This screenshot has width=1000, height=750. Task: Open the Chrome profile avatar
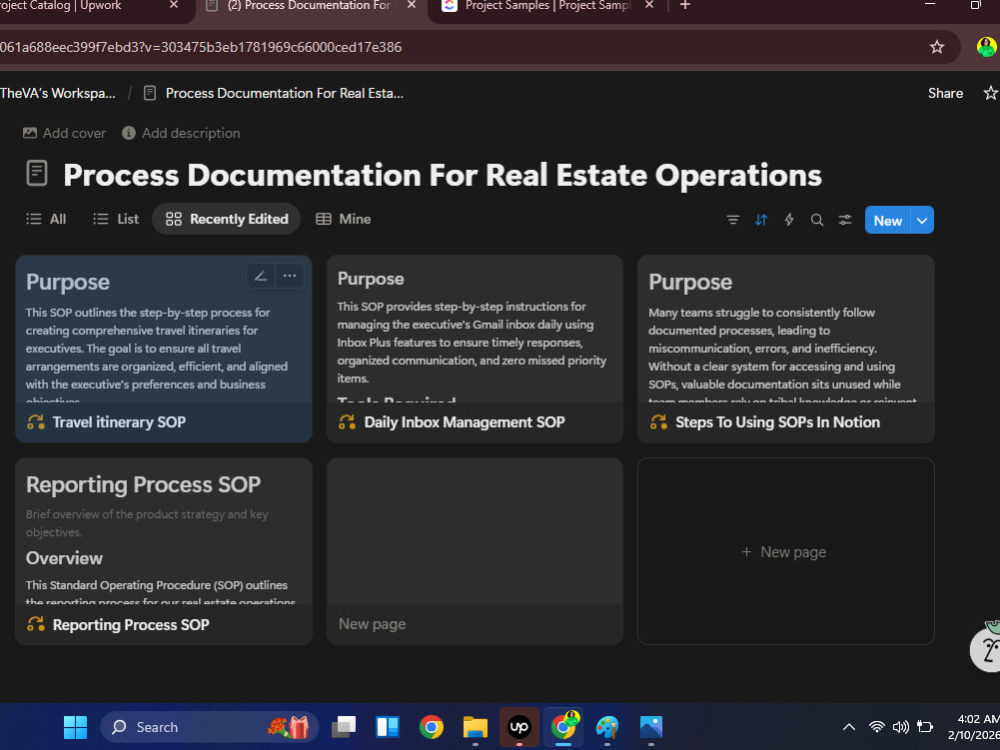(x=986, y=47)
